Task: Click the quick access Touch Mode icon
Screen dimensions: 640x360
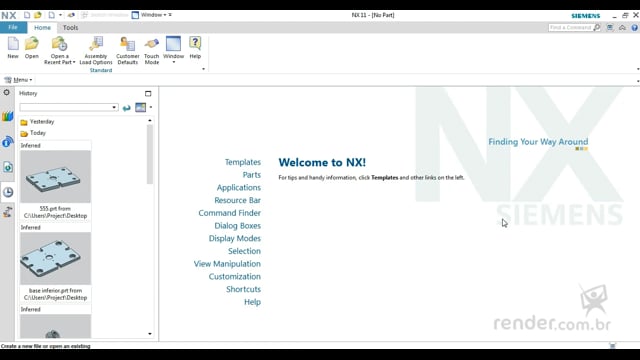Action: (x=71, y=15)
